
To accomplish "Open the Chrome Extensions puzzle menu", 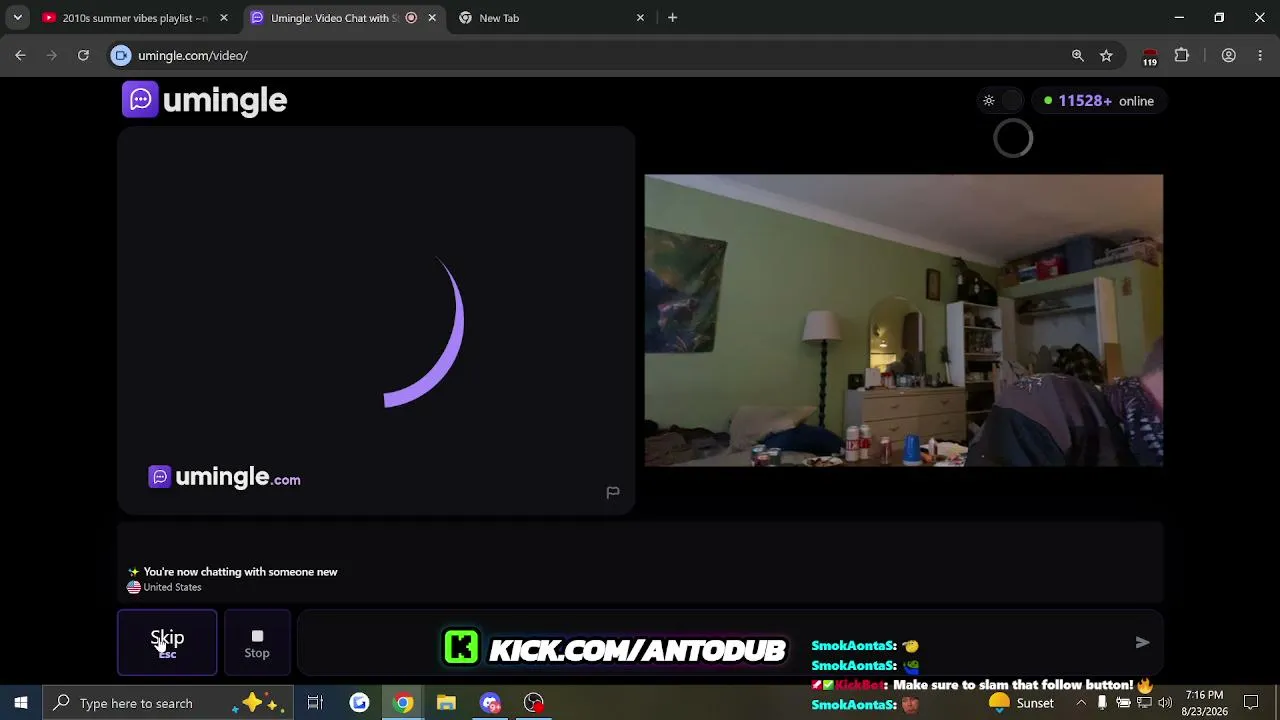I will [x=1182, y=56].
